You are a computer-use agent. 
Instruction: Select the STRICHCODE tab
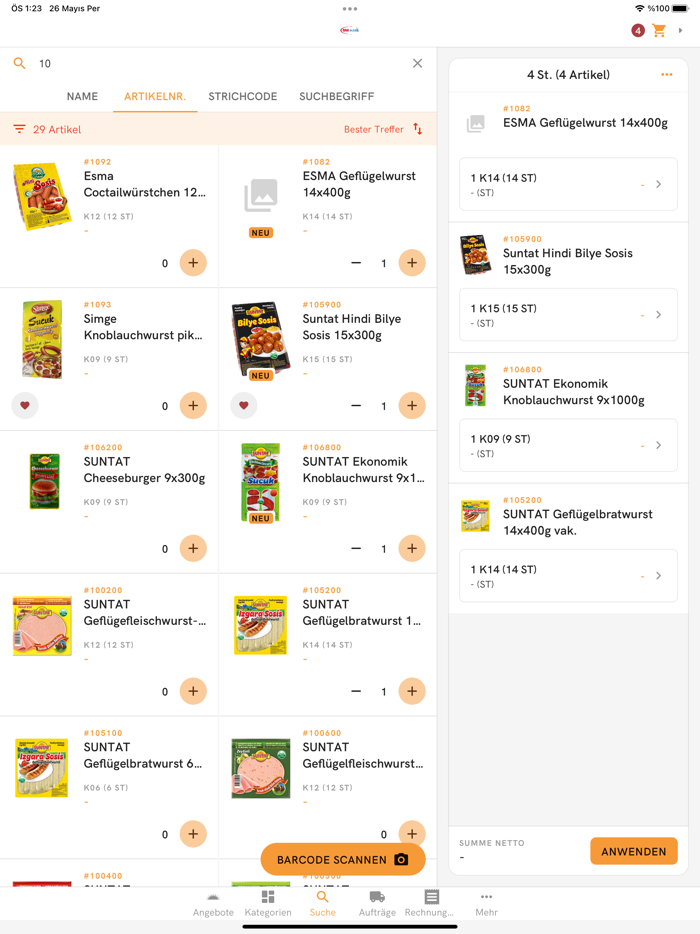(x=243, y=96)
